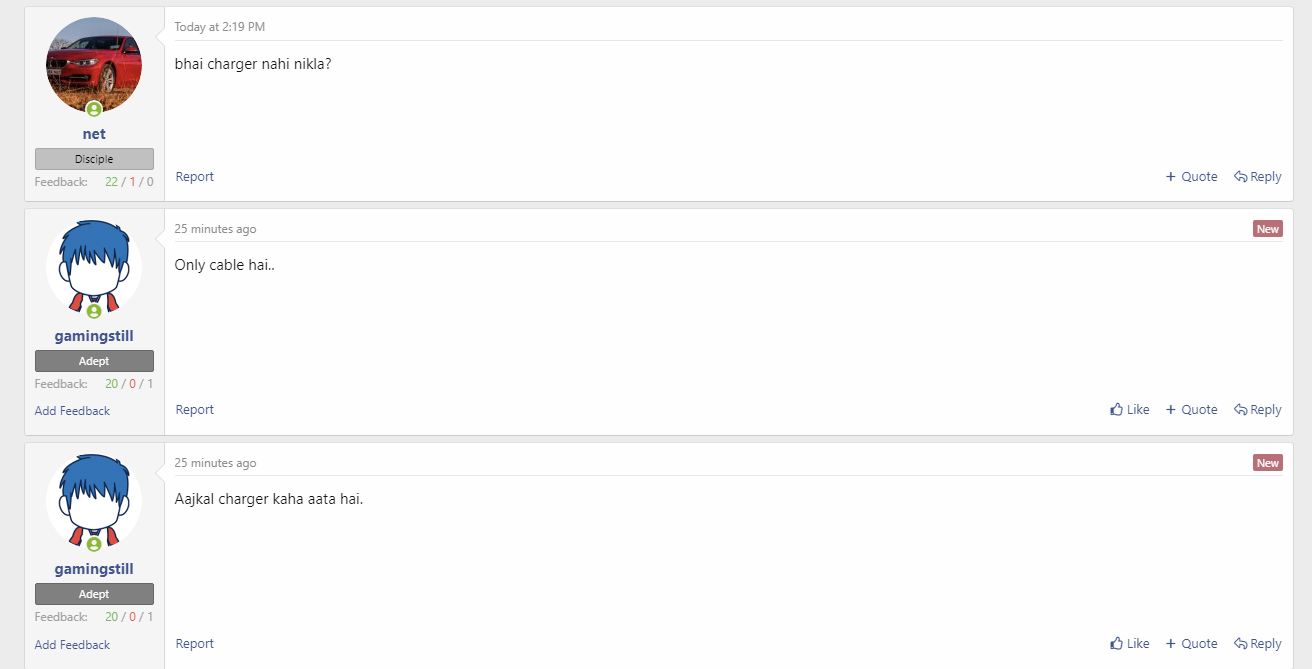Viewport: 1312px width, 669px height.
Task: Click Add Feedback under the 'Aajkal charger' post author
Action: pos(72,645)
